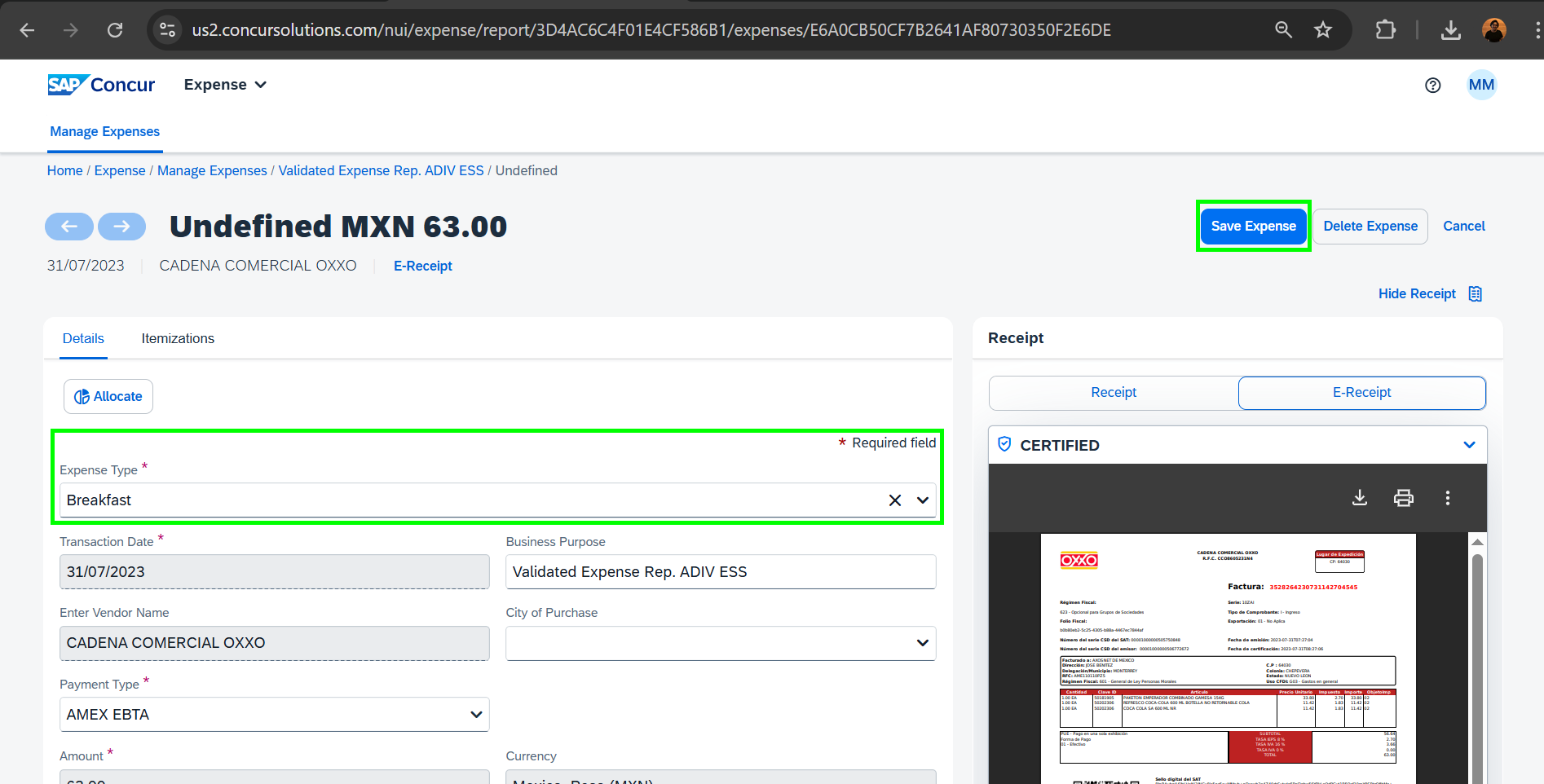
Task: Collapse the CERTIFIED section chevron
Action: pos(1469,445)
